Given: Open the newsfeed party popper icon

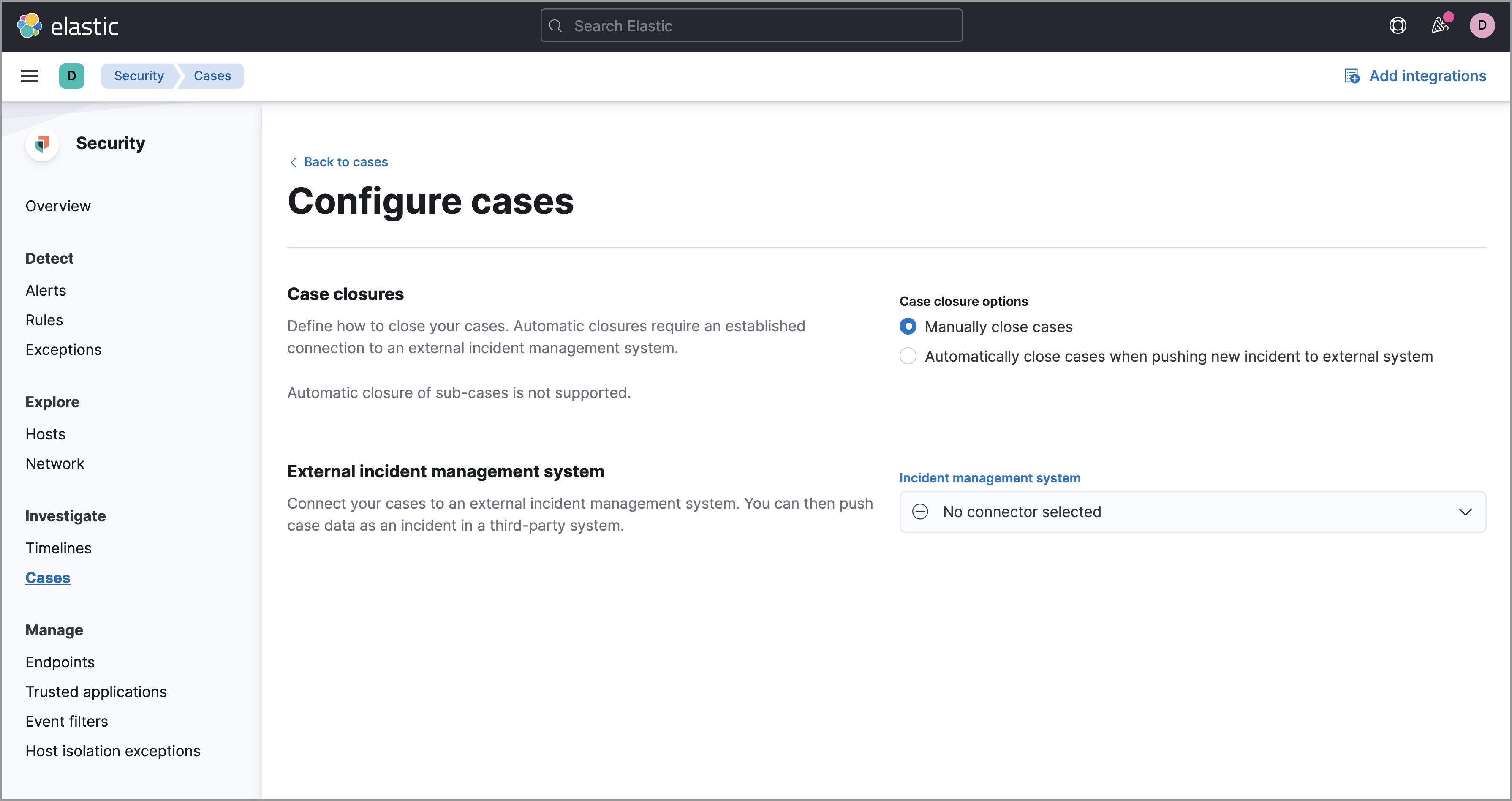Looking at the screenshot, I should [x=1440, y=26].
